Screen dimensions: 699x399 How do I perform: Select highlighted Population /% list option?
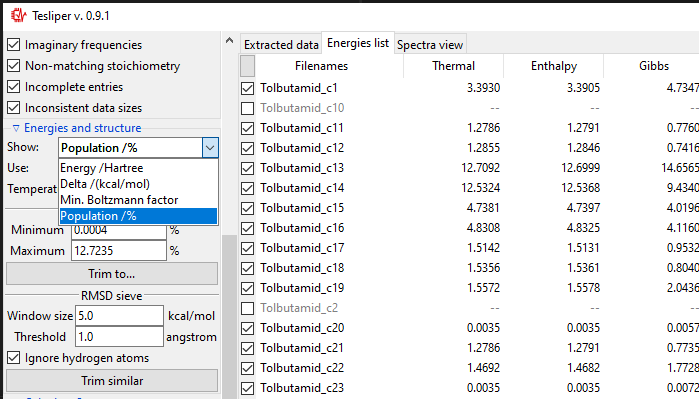click(138, 216)
